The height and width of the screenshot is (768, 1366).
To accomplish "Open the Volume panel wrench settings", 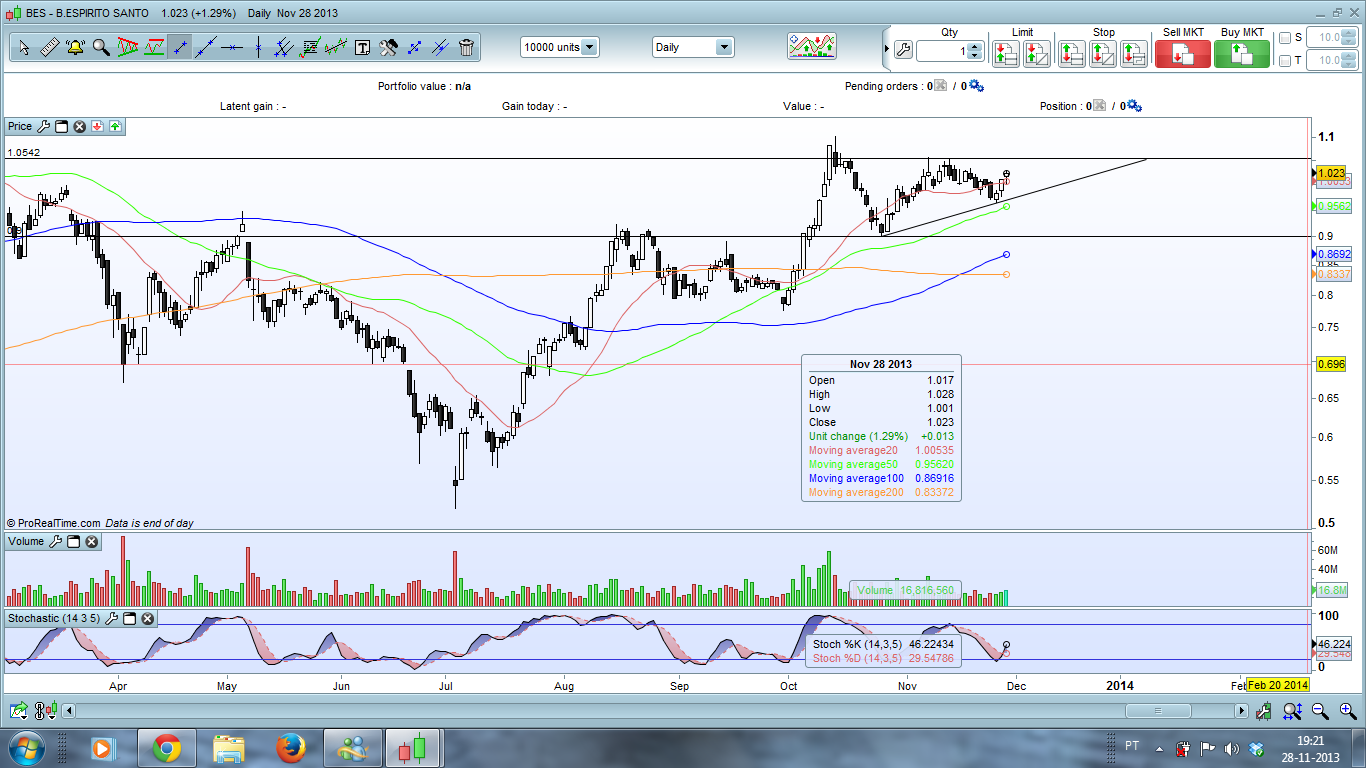I will (55, 542).
